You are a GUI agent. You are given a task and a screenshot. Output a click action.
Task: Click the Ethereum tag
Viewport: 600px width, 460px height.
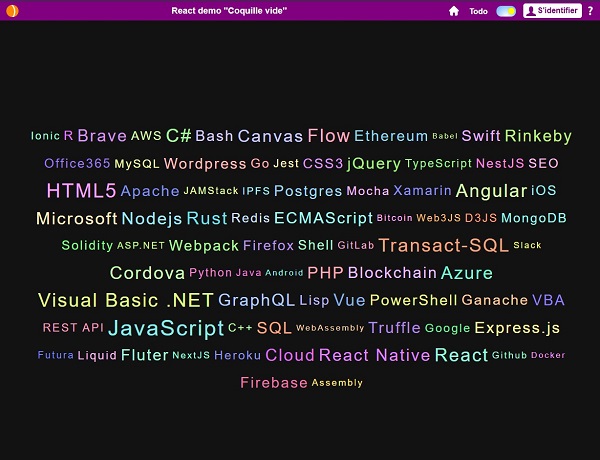point(391,136)
